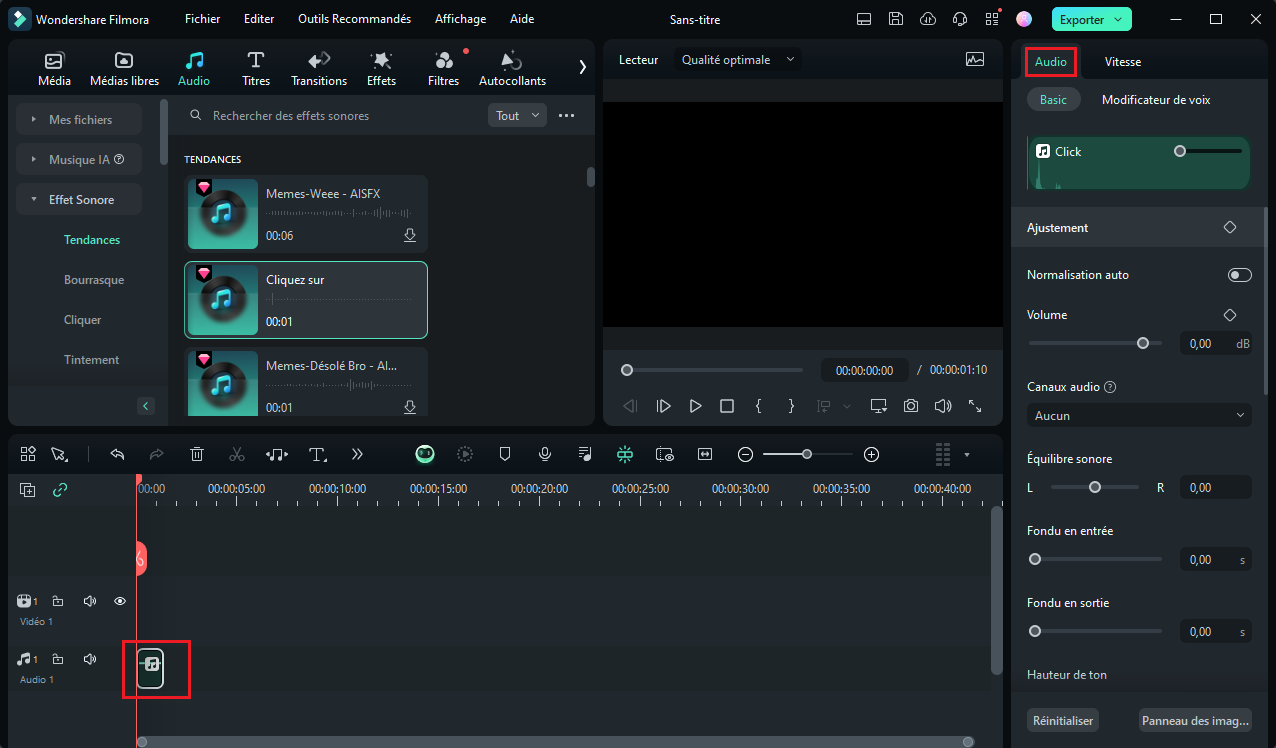Open the Tout filter dropdown
This screenshot has height=748, width=1276.
517,116
